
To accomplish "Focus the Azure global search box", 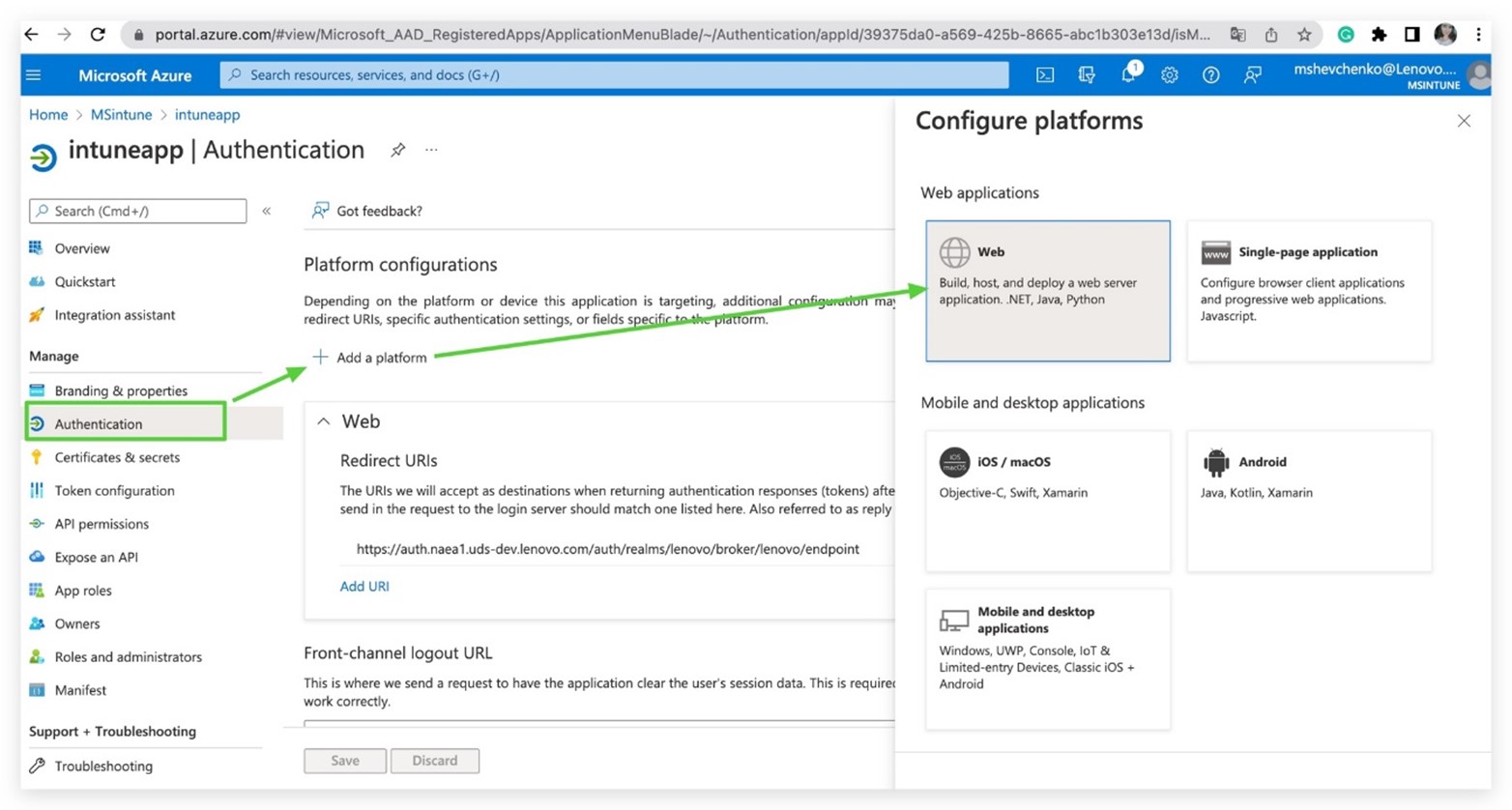I will pos(614,74).
